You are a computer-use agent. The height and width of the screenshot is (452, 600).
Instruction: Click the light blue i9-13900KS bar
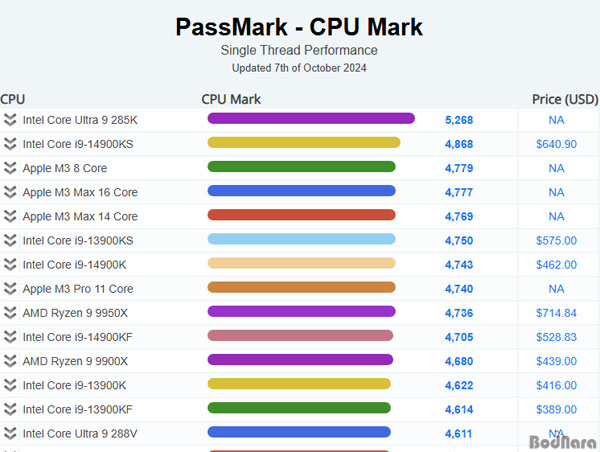pos(302,239)
